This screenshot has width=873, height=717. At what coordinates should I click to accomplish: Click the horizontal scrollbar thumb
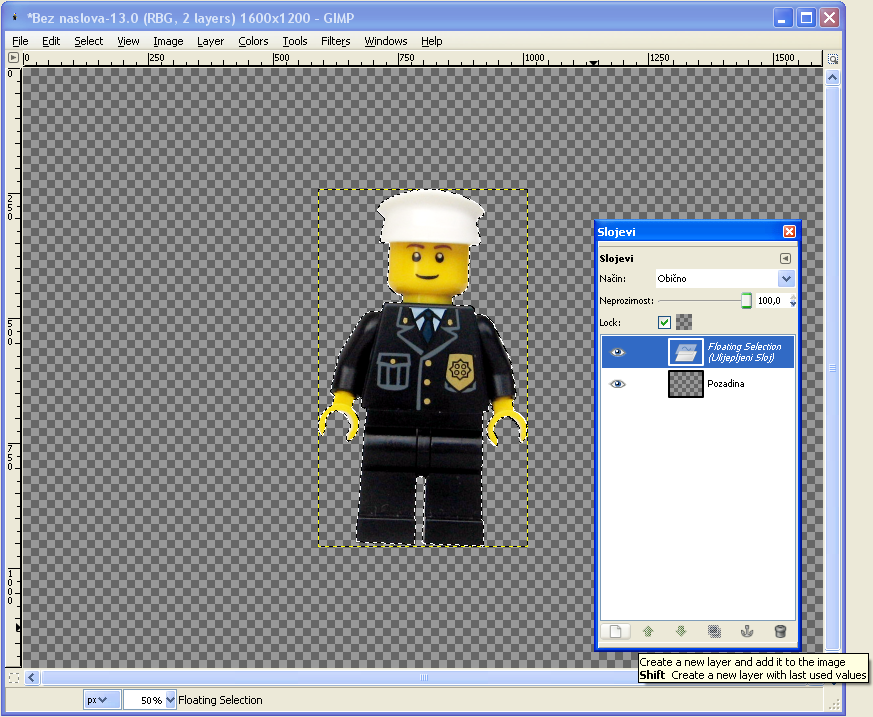pos(423,677)
